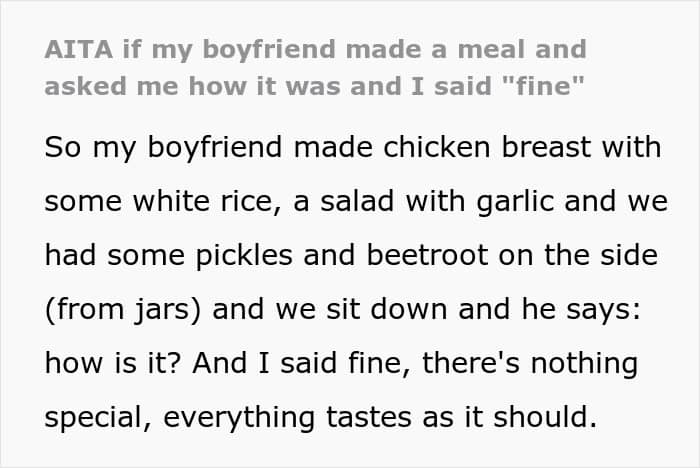Click the word "pickles" in the body text
Viewport: 700px width, 468px height.
coord(244,255)
